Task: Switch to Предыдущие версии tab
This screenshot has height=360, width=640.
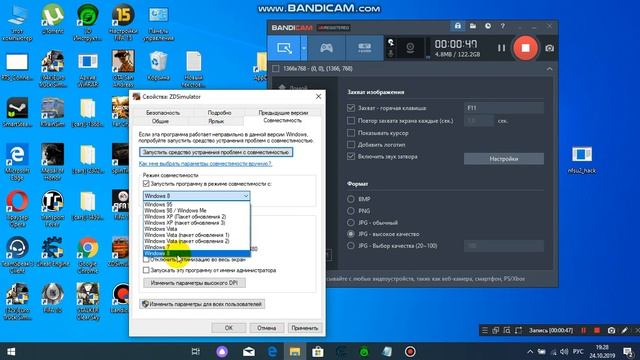Action: click(x=283, y=113)
